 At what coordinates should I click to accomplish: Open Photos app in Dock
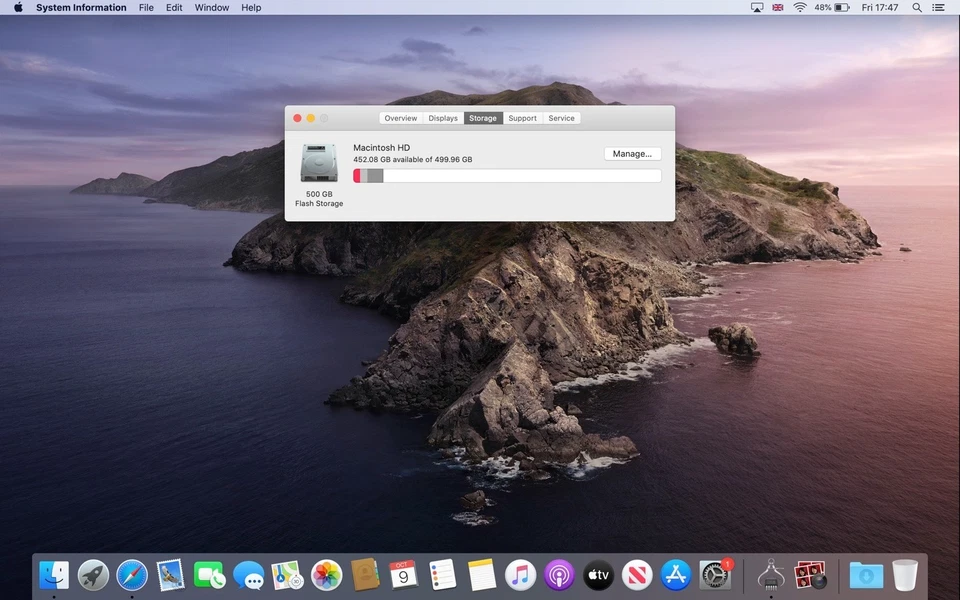(x=326, y=576)
